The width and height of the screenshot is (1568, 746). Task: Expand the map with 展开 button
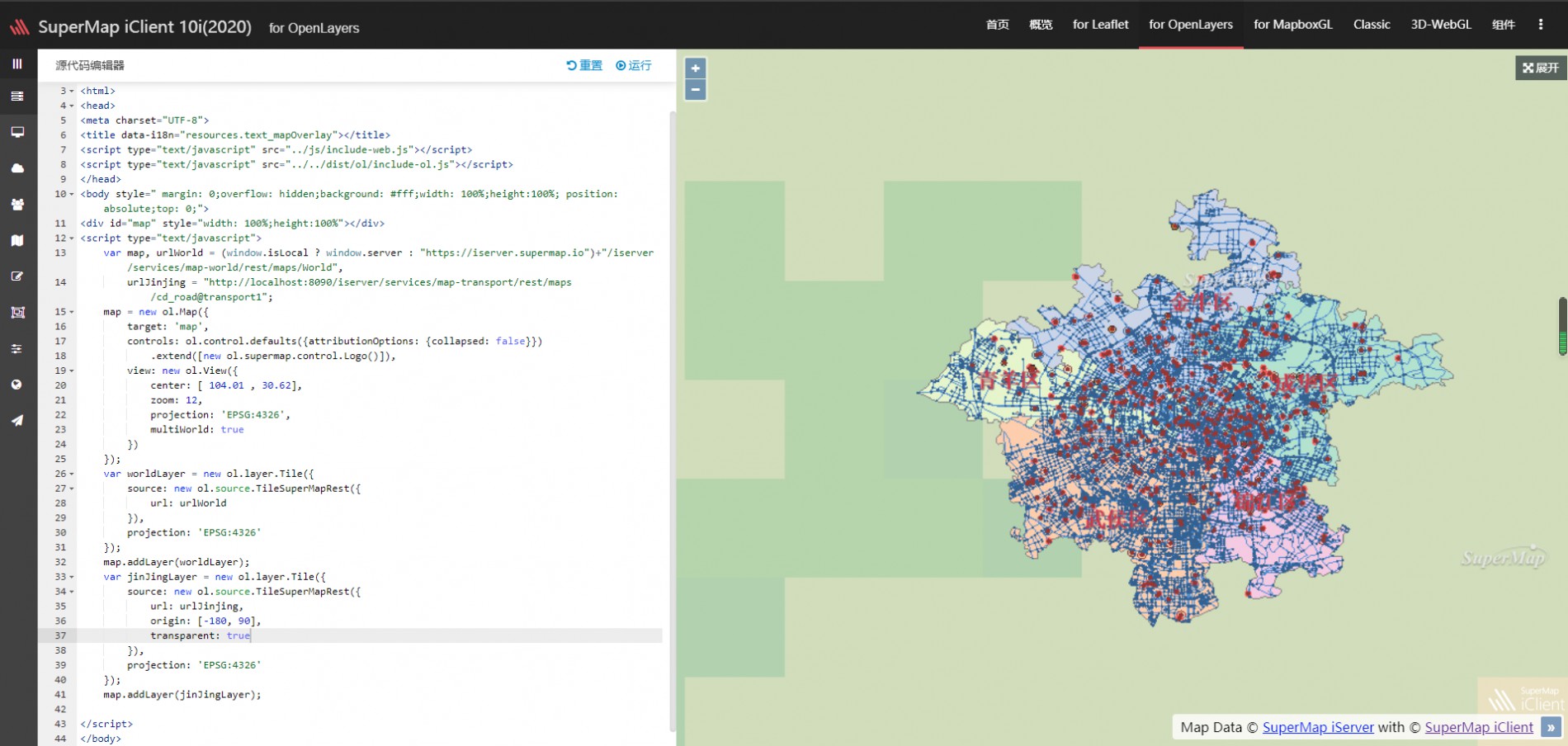point(1541,68)
